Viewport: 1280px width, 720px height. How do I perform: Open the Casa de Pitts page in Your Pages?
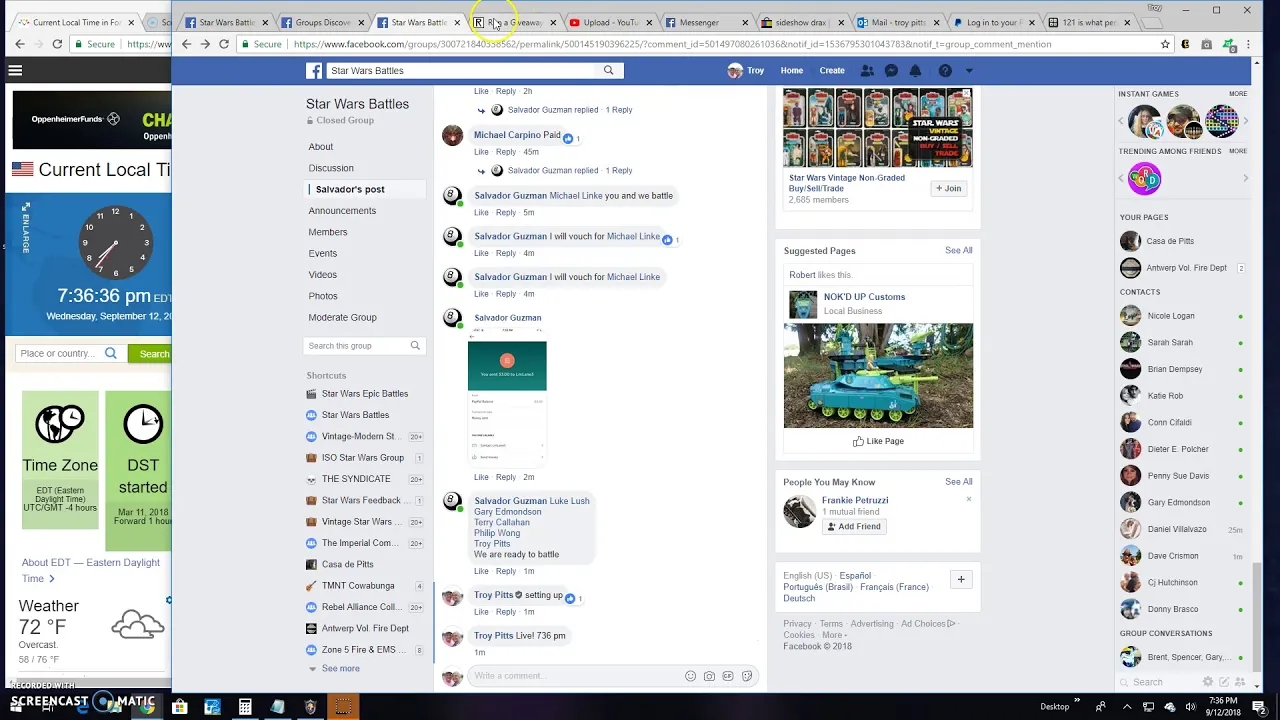tap(1171, 241)
